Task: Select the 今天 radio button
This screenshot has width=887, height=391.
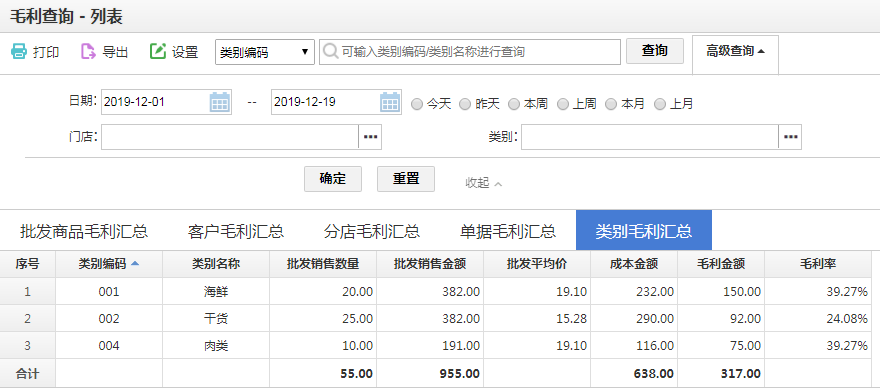Action: click(x=417, y=104)
